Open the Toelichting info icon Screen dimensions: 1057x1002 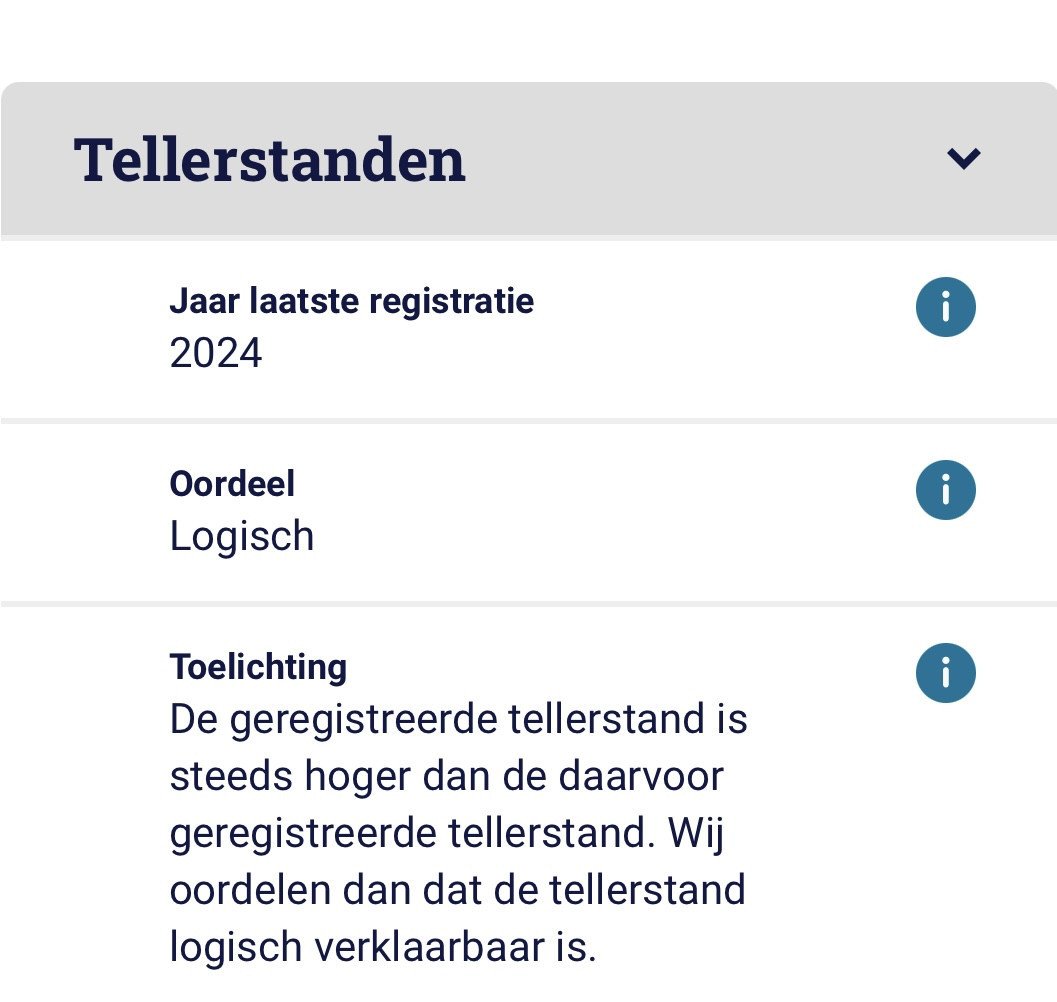pos(945,673)
